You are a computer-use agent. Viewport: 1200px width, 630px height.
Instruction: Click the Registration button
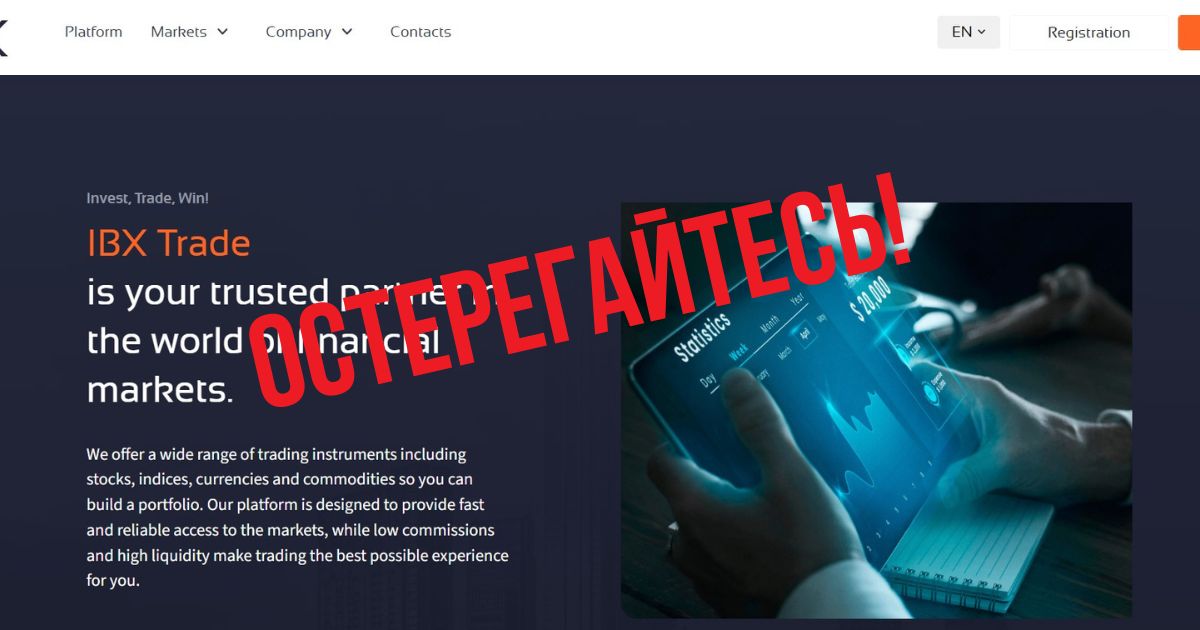tap(1088, 32)
